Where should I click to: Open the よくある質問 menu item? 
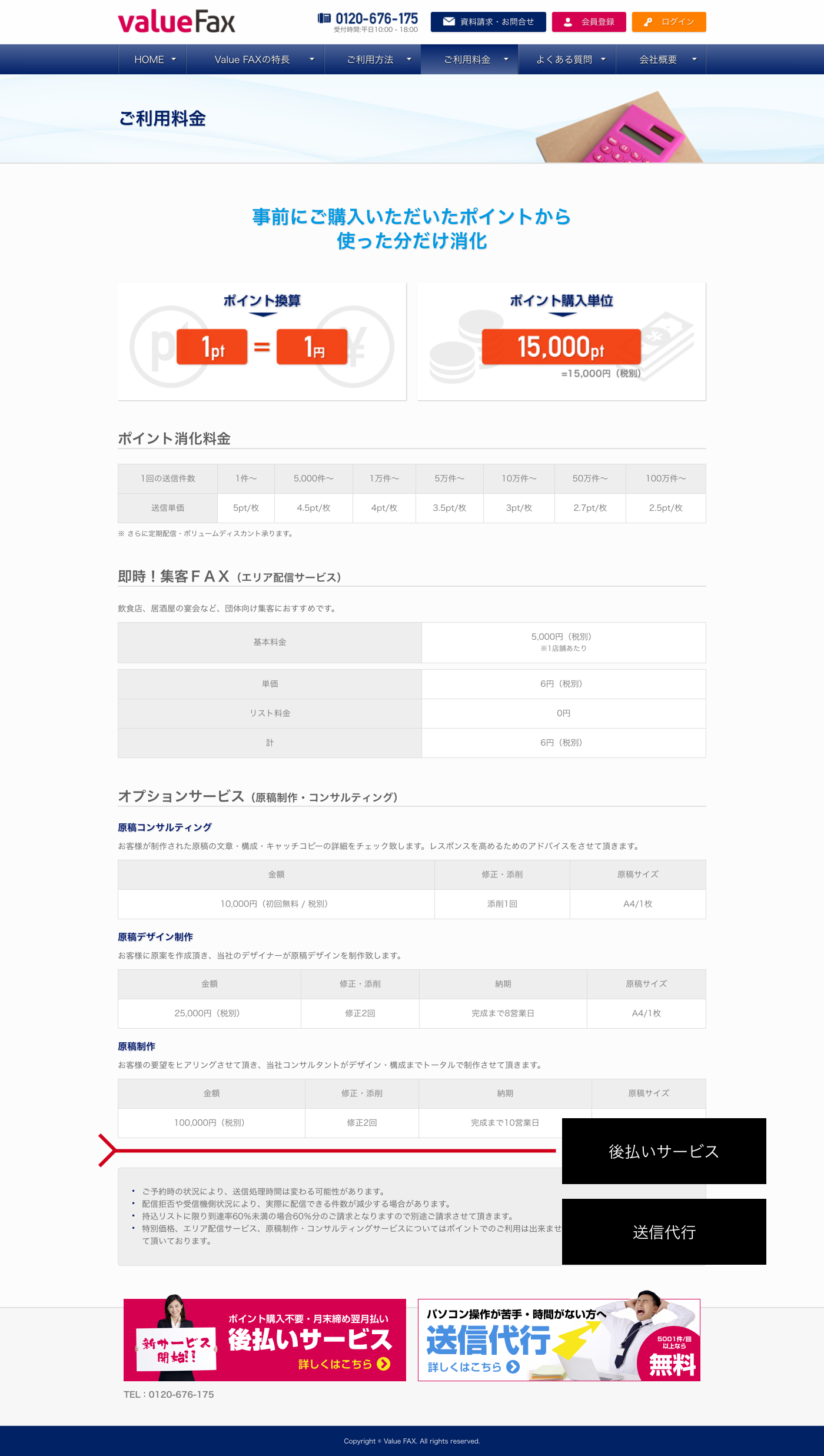[564, 59]
